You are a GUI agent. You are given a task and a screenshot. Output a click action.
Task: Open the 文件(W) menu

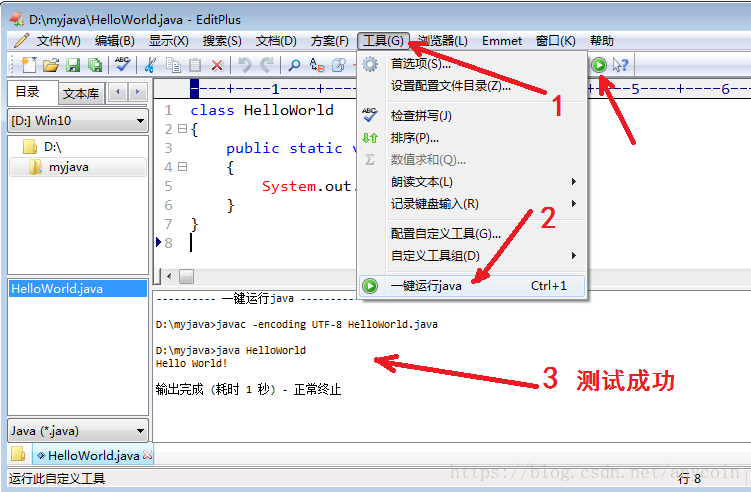pos(58,41)
